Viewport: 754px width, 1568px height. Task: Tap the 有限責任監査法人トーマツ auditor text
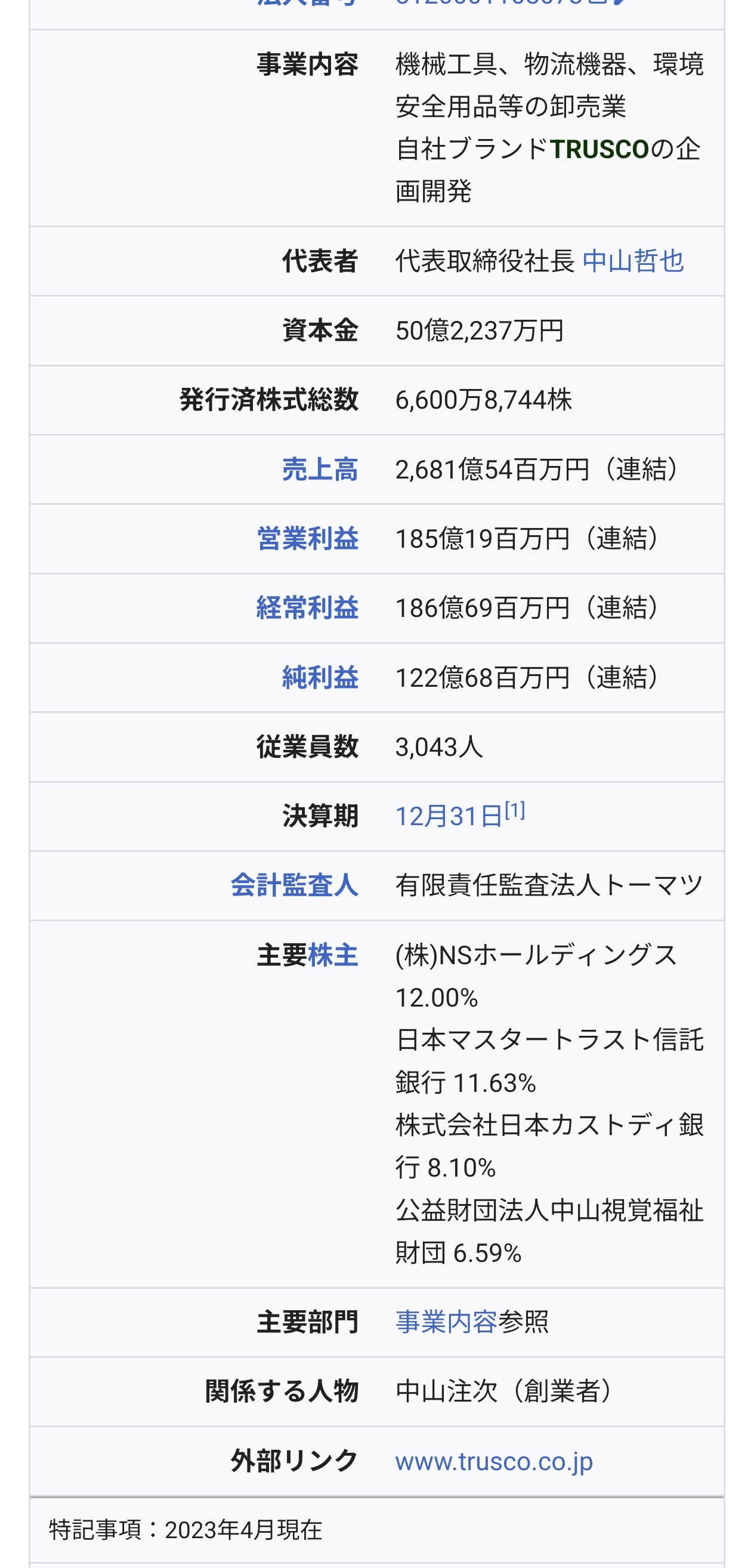549,885
